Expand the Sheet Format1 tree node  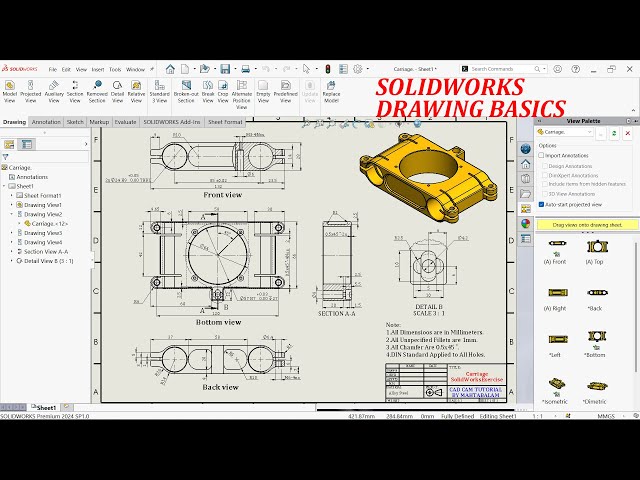pos(12,196)
